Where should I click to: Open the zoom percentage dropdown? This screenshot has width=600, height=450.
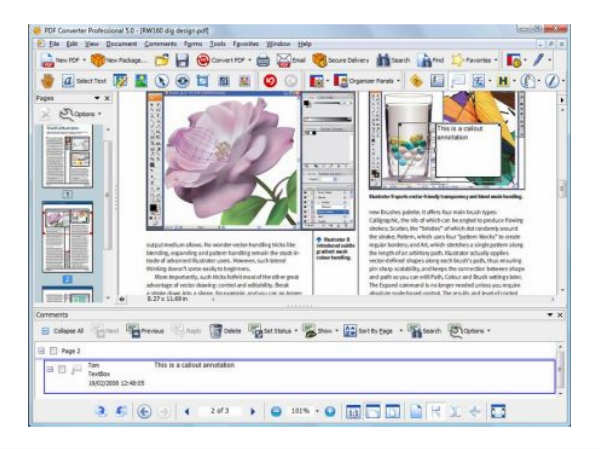[x=317, y=411]
